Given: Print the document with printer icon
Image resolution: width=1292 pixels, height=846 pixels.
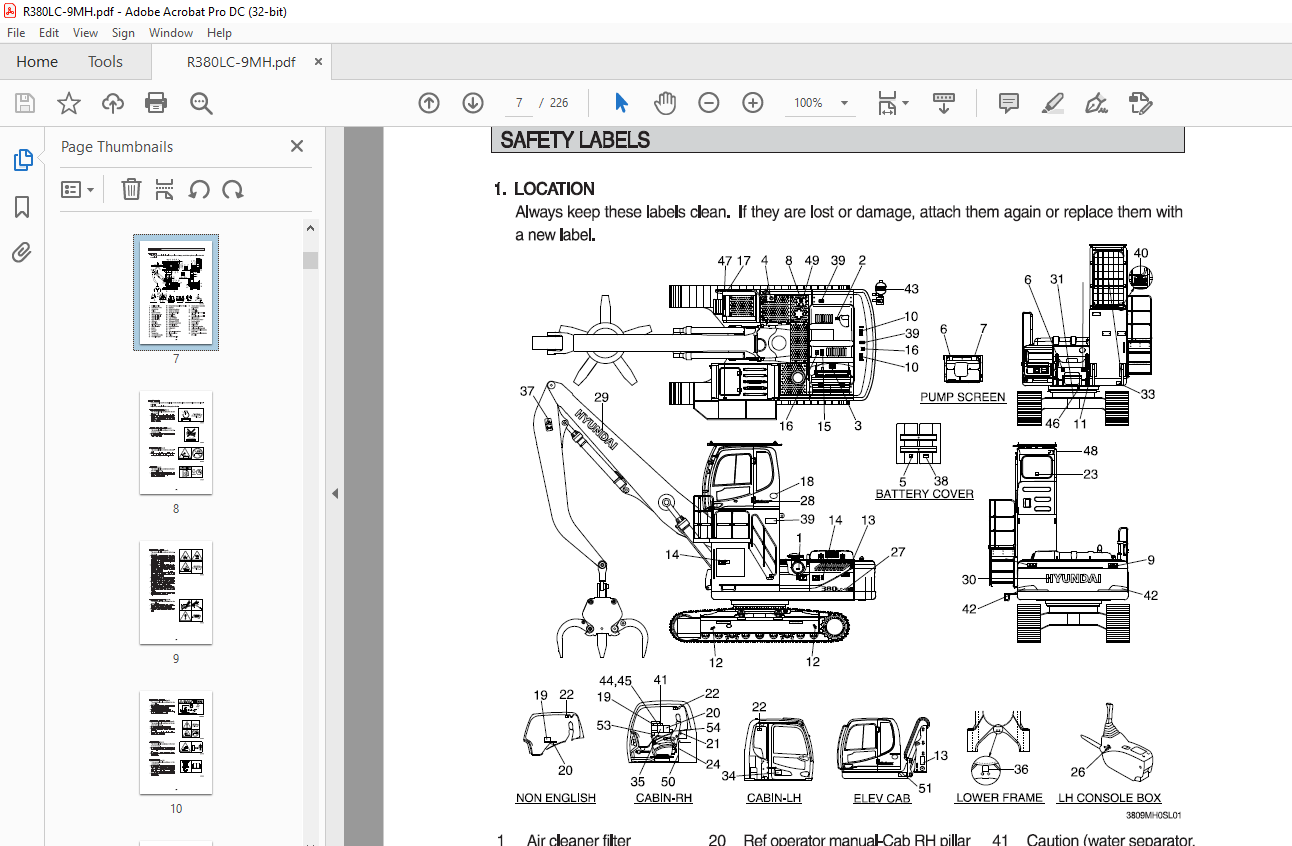Looking at the screenshot, I should [x=156, y=103].
